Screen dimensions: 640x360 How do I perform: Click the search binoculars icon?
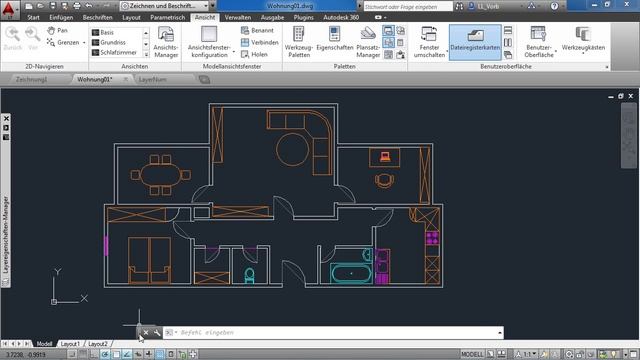tap(459, 6)
